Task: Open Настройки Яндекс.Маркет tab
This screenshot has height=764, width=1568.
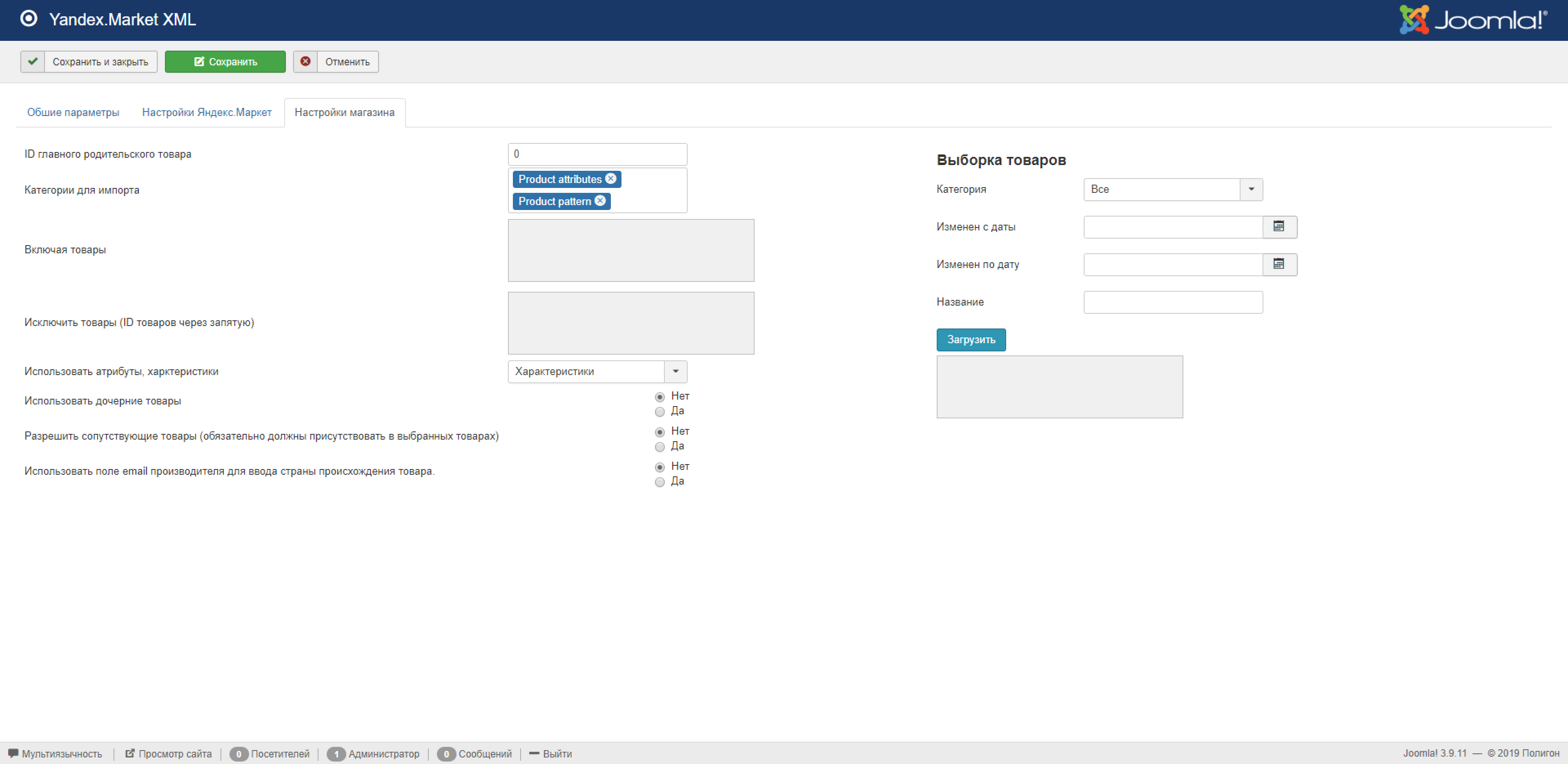Action: coord(206,113)
